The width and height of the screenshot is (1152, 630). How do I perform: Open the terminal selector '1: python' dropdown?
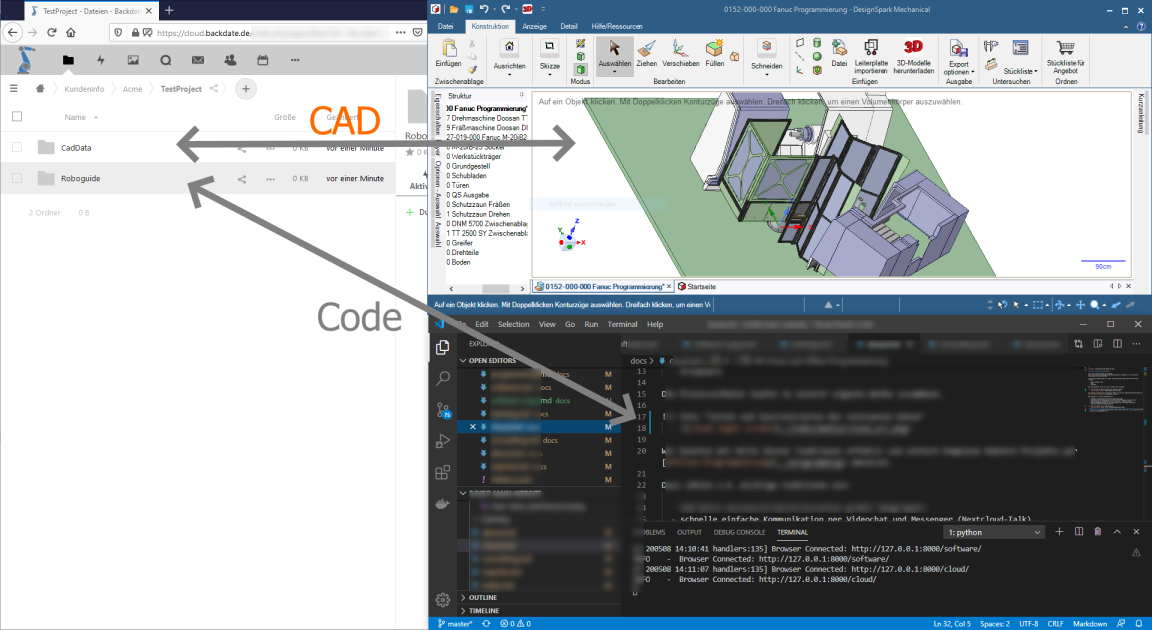click(996, 532)
